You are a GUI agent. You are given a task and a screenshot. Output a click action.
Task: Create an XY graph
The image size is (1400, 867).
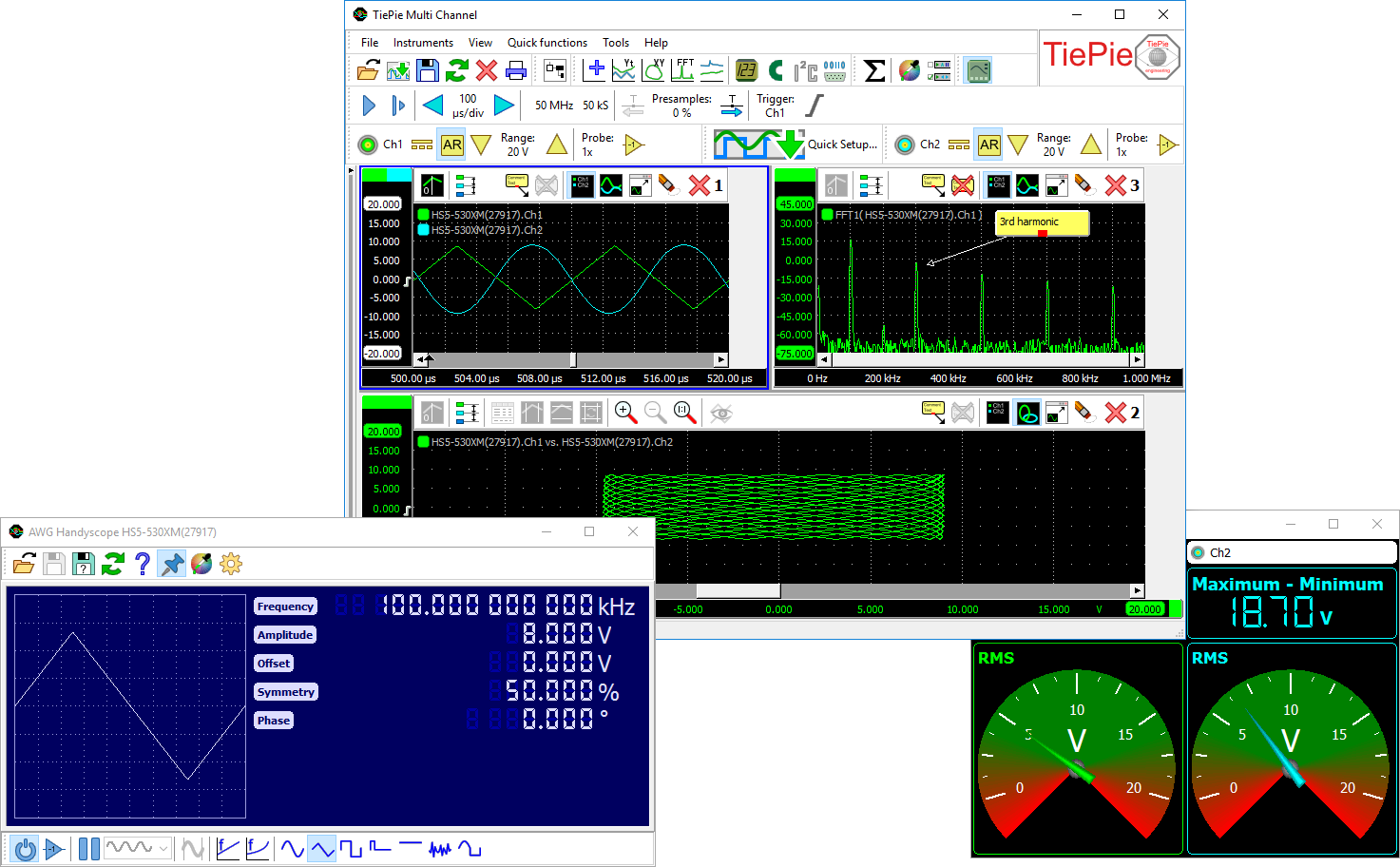pyautogui.click(x=654, y=69)
